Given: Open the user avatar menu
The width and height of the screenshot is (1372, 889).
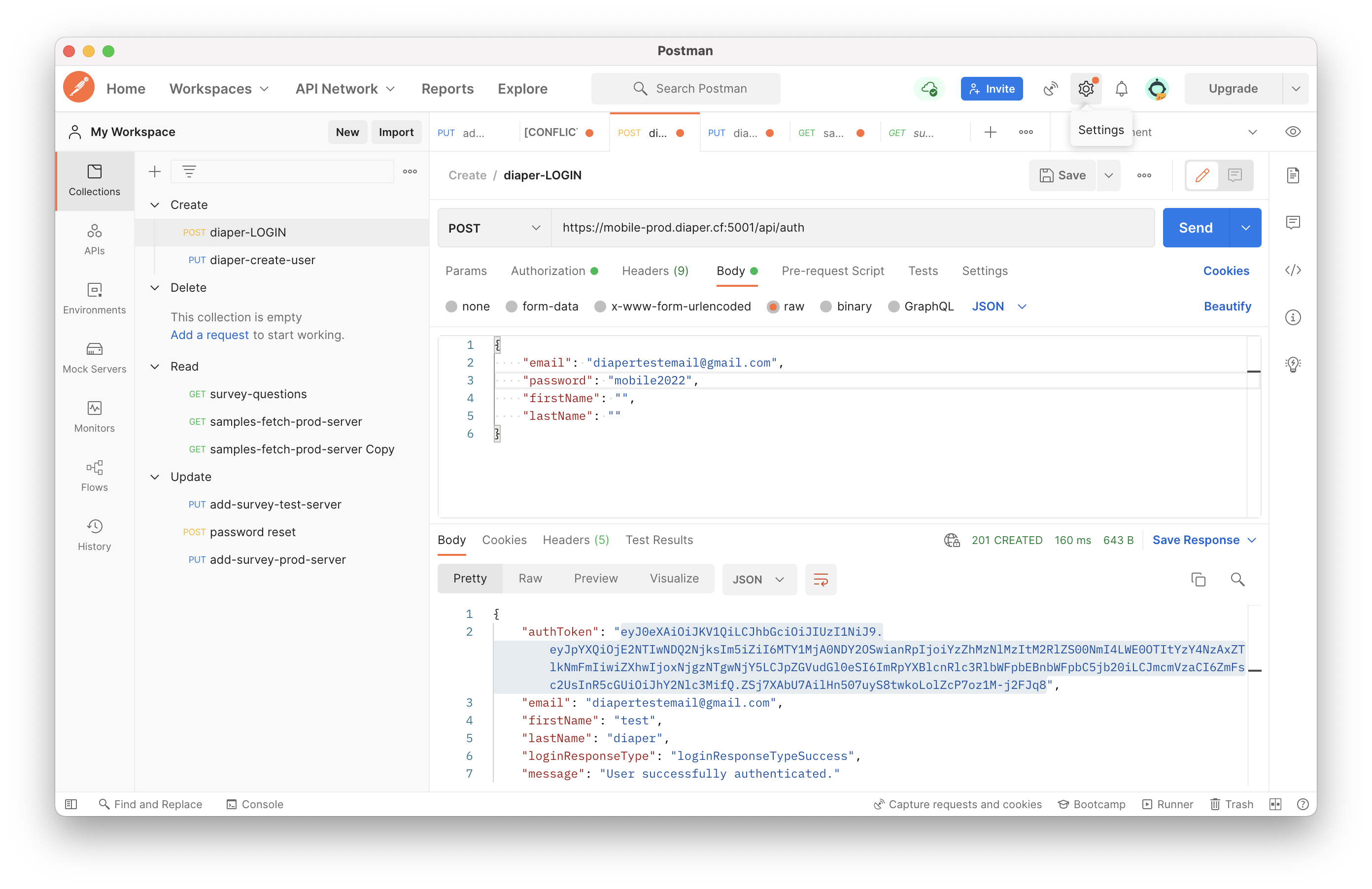Looking at the screenshot, I should [x=1157, y=88].
